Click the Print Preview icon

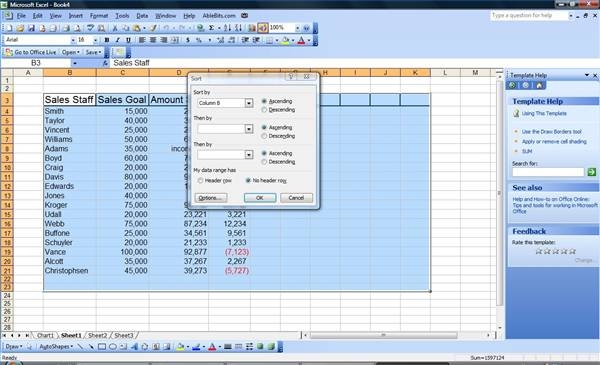(x=77, y=28)
